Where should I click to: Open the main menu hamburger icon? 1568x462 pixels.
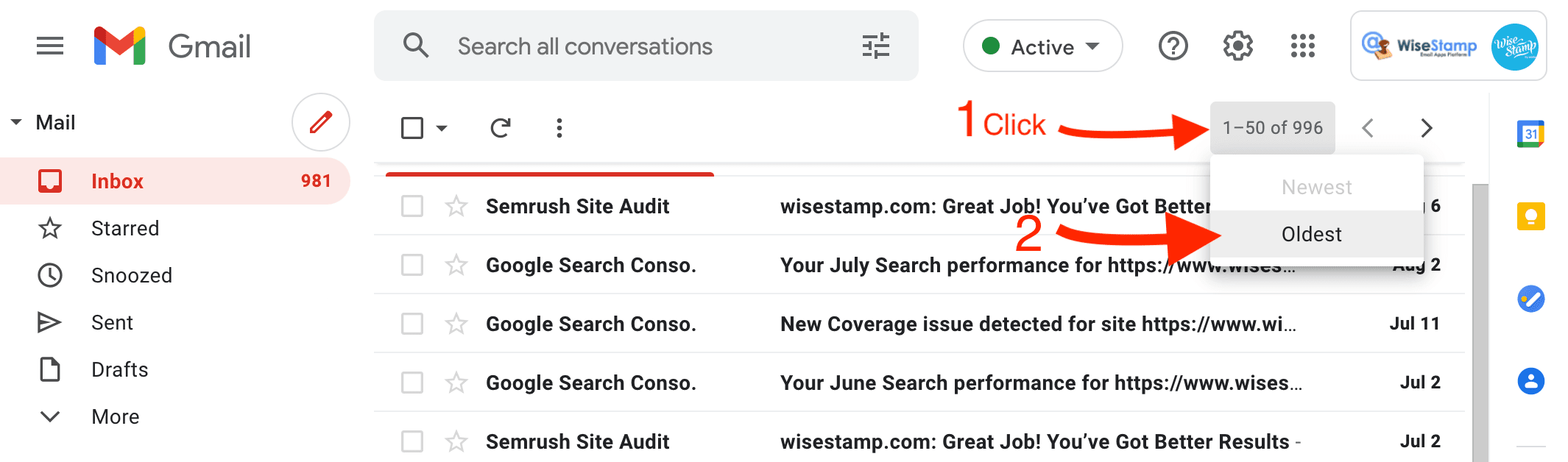coord(50,46)
